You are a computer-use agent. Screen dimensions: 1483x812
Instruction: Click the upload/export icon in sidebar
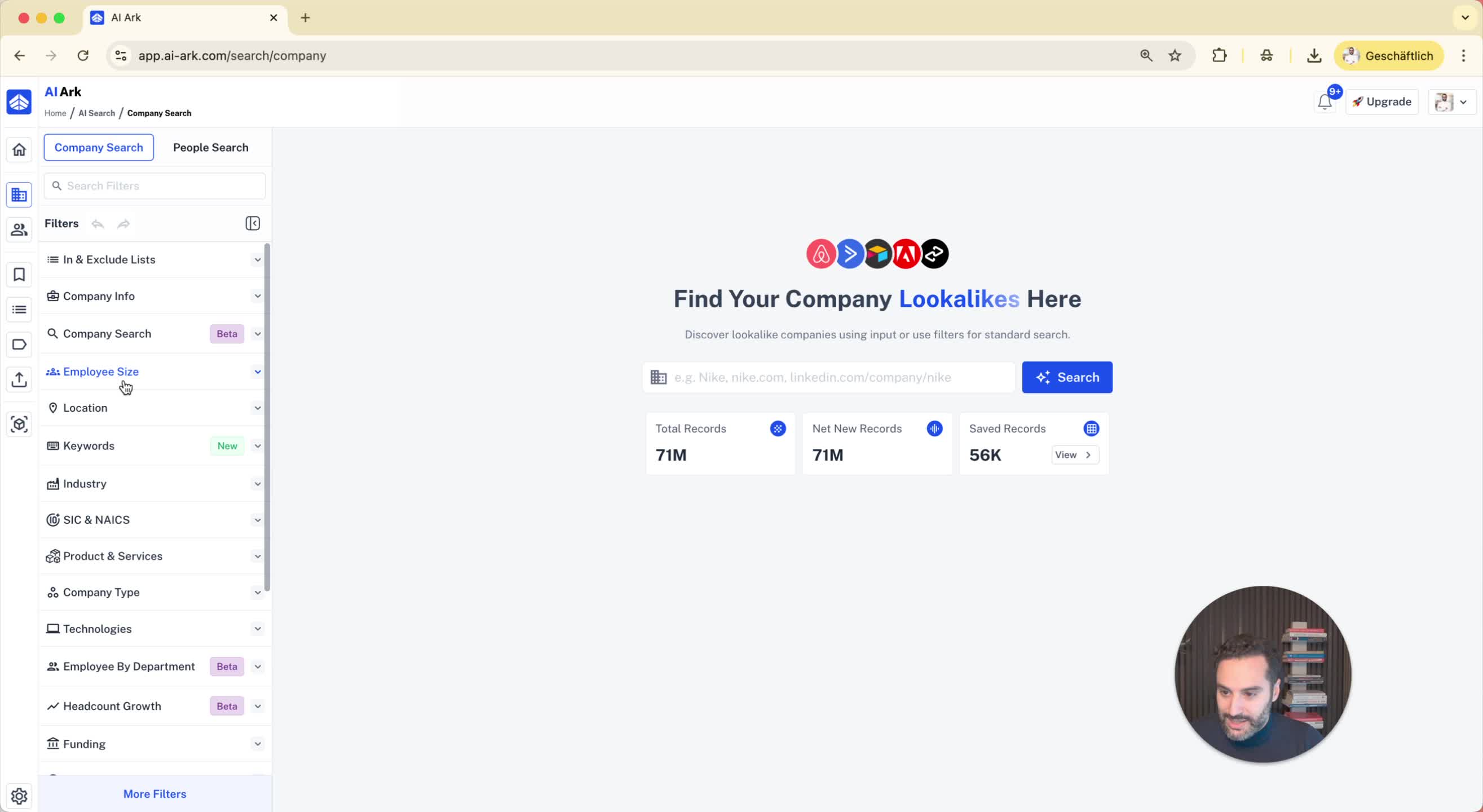click(19, 379)
